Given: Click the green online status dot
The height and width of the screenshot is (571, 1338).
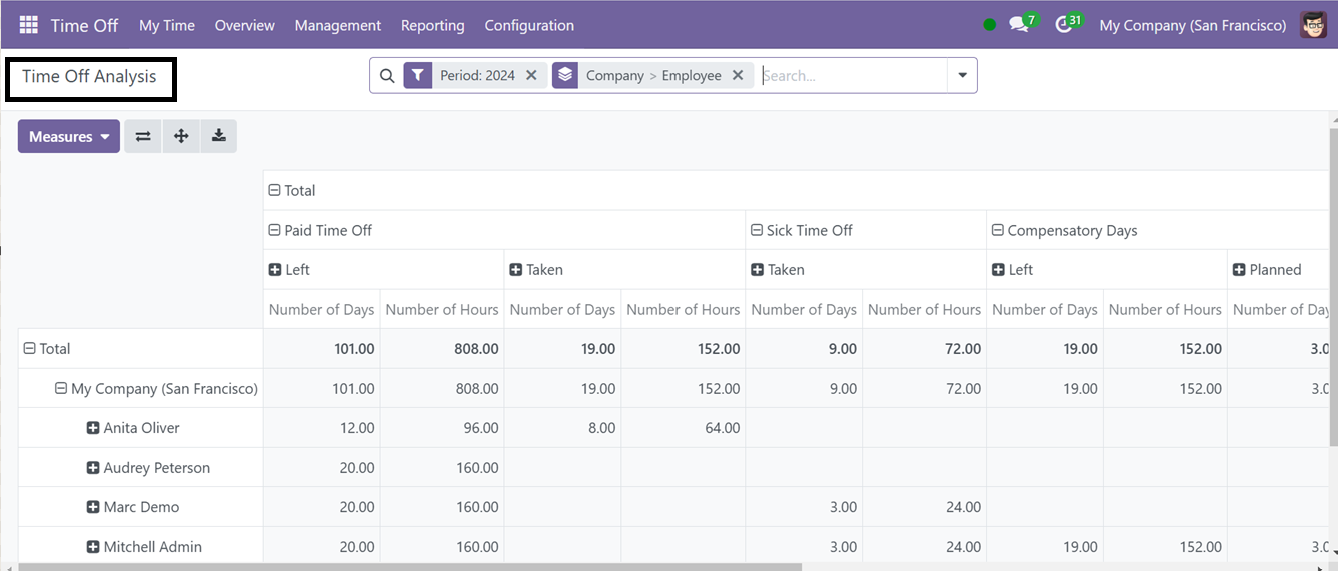Looking at the screenshot, I should pos(990,25).
